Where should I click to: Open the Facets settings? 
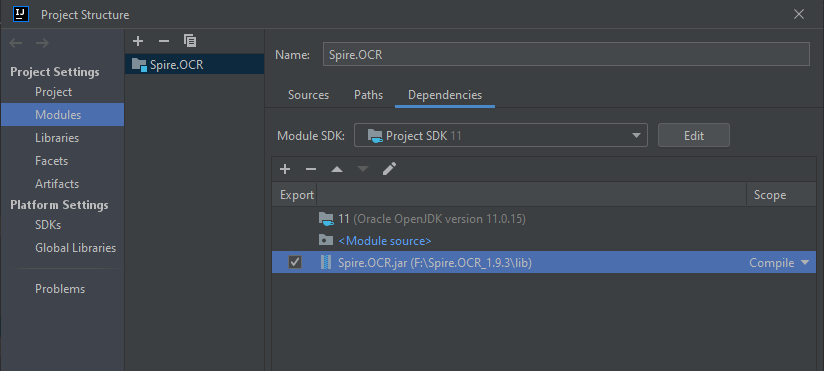point(52,161)
